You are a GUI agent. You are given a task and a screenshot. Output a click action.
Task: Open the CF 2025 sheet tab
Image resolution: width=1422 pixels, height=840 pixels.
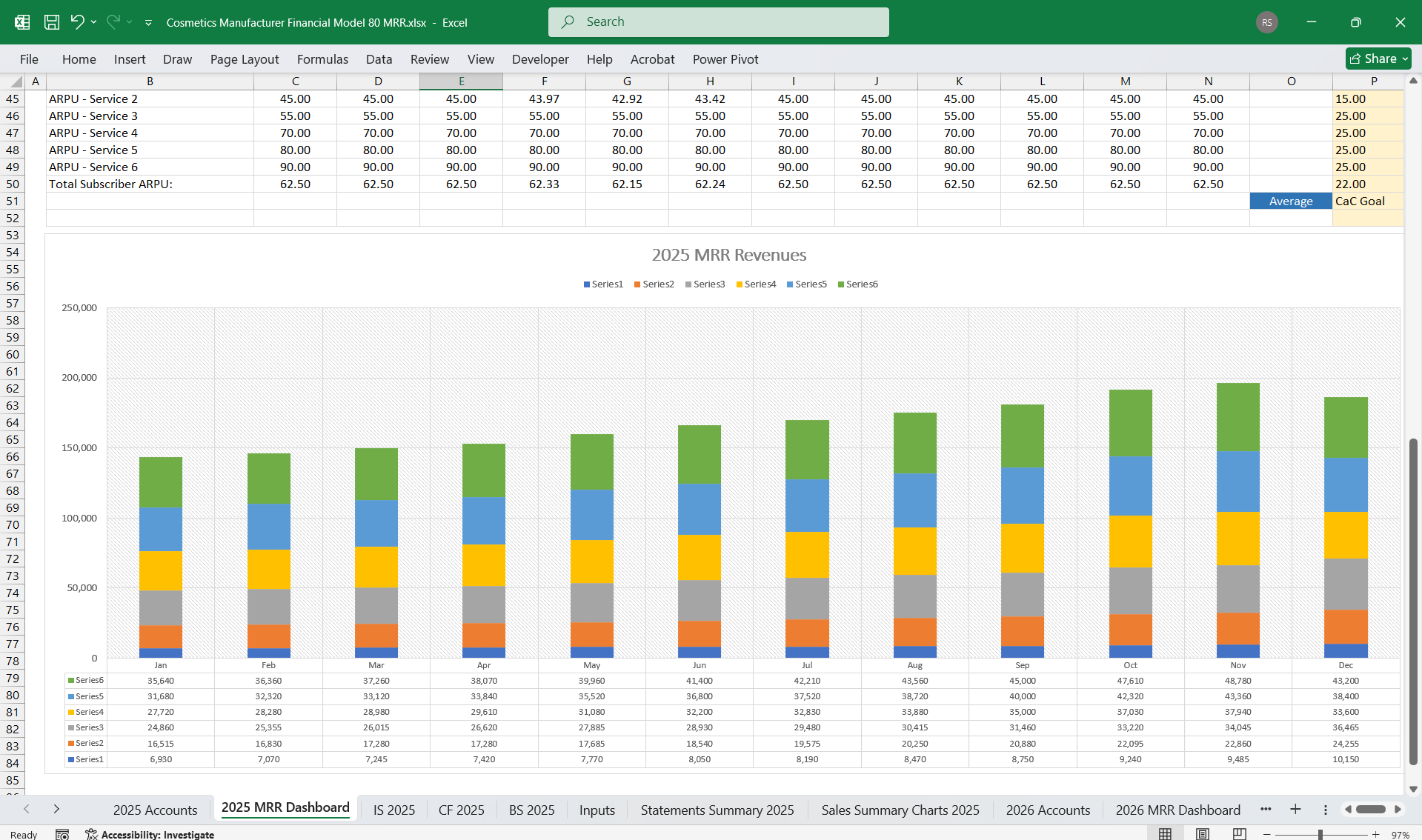(x=461, y=810)
